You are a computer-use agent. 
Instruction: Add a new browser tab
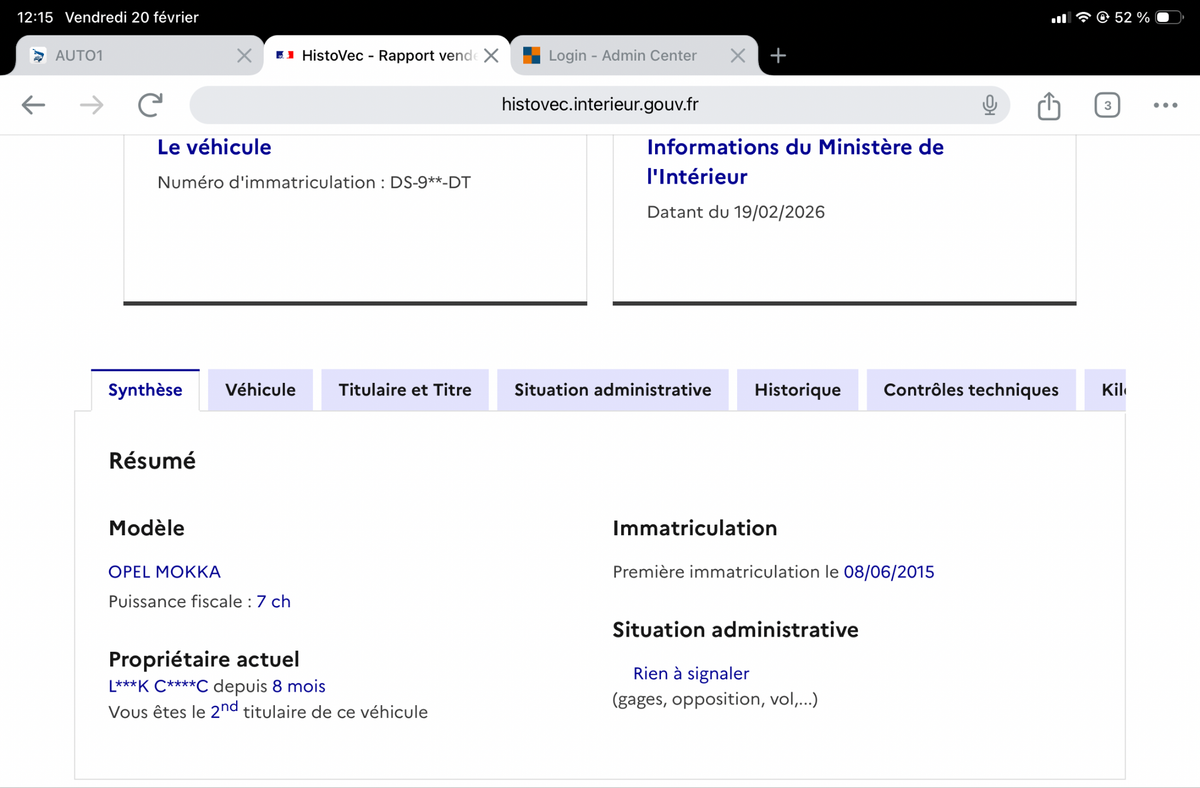778,56
